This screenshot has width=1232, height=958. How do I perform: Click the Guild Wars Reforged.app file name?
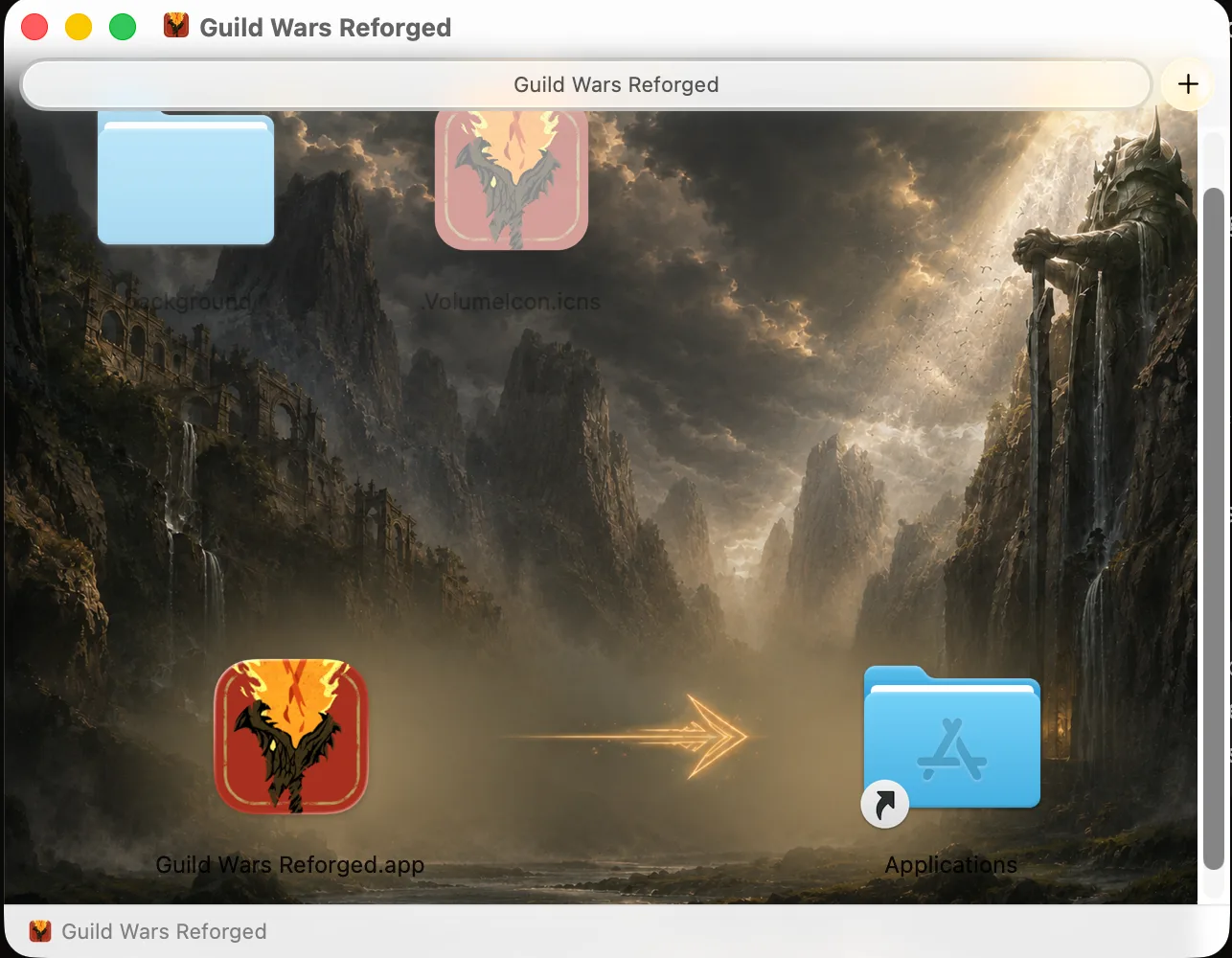click(x=290, y=865)
